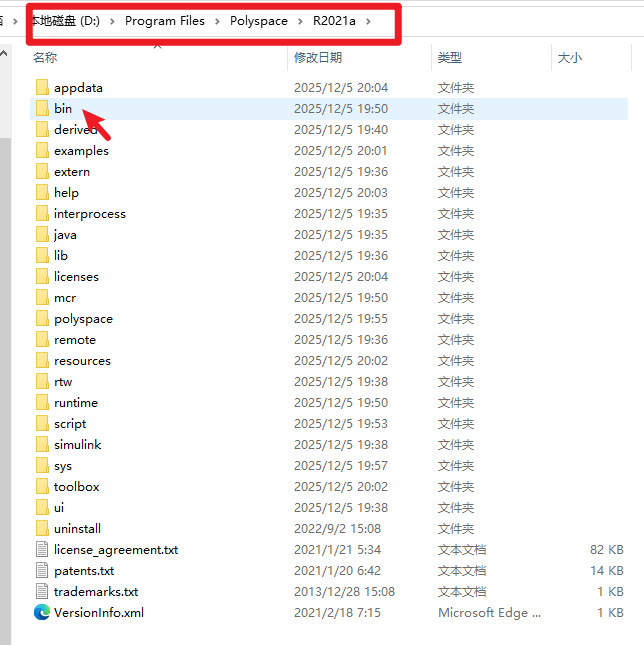644x645 pixels.
Task: Click the toolbox folder icon
Action: coord(42,486)
